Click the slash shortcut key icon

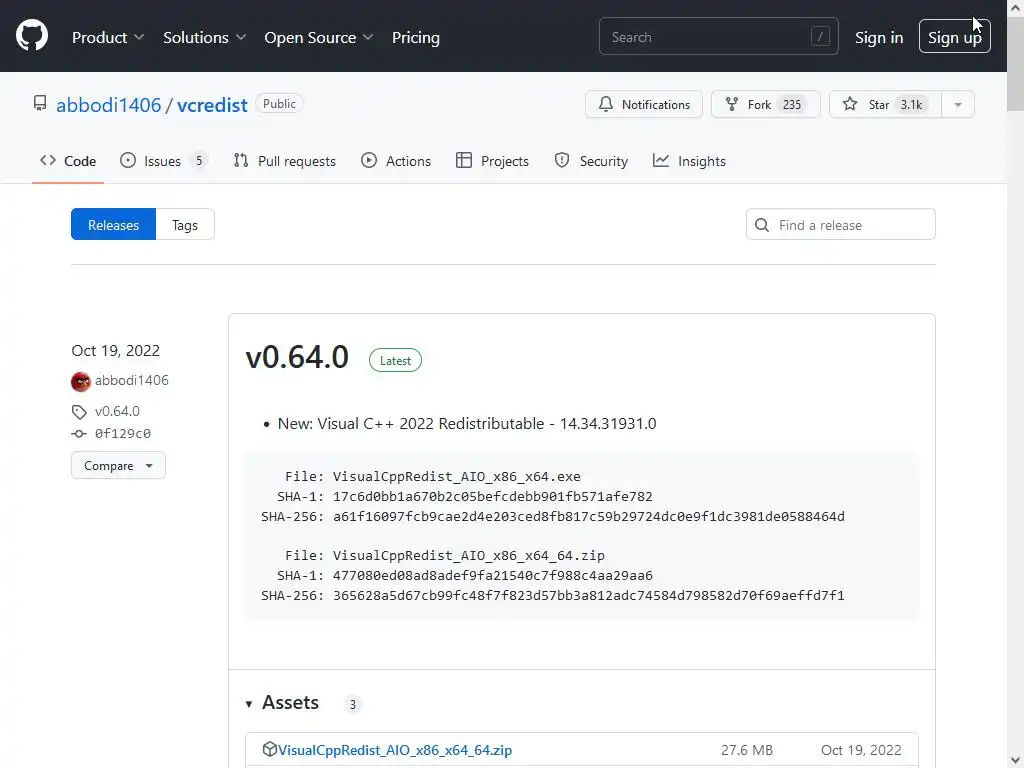(x=820, y=37)
